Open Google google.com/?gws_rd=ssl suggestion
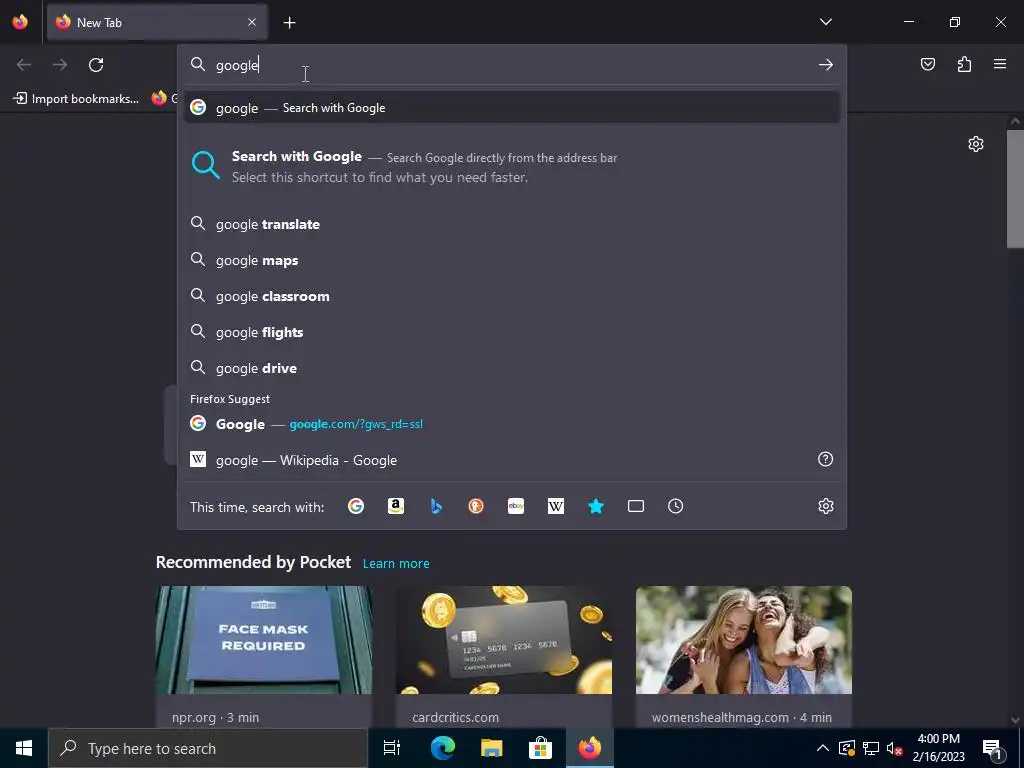The height and width of the screenshot is (768, 1024). click(512, 424)
